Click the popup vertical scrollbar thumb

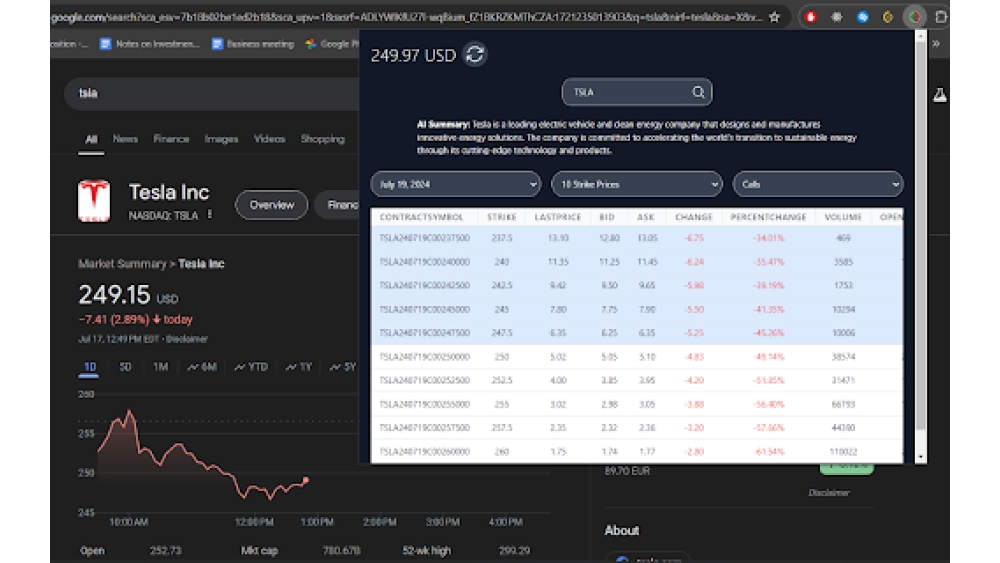click(920, 236)
